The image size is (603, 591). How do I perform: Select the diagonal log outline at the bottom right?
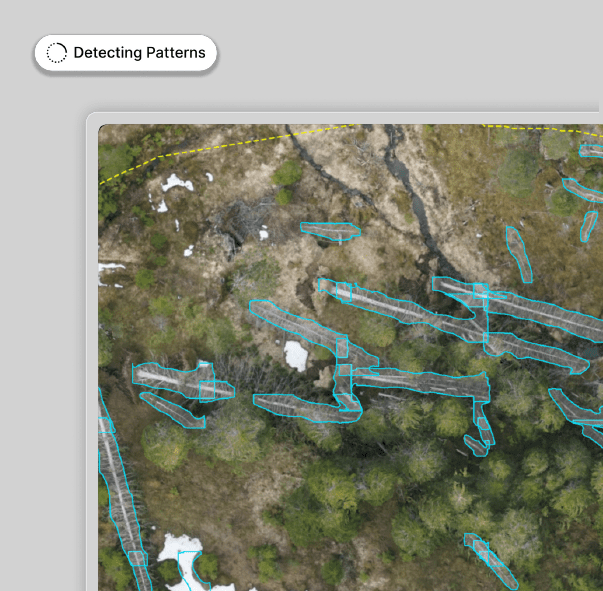click(x=492, y=561)
